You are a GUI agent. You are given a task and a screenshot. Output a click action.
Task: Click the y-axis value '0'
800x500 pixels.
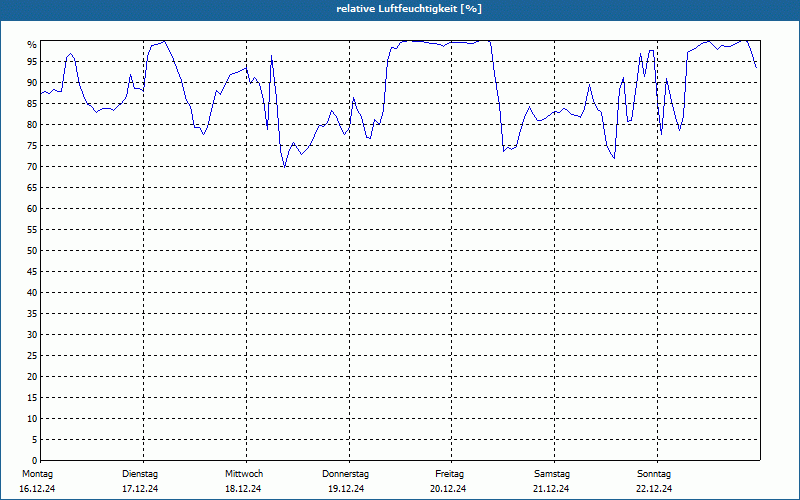pyautogui.click(x=35, y=461)
